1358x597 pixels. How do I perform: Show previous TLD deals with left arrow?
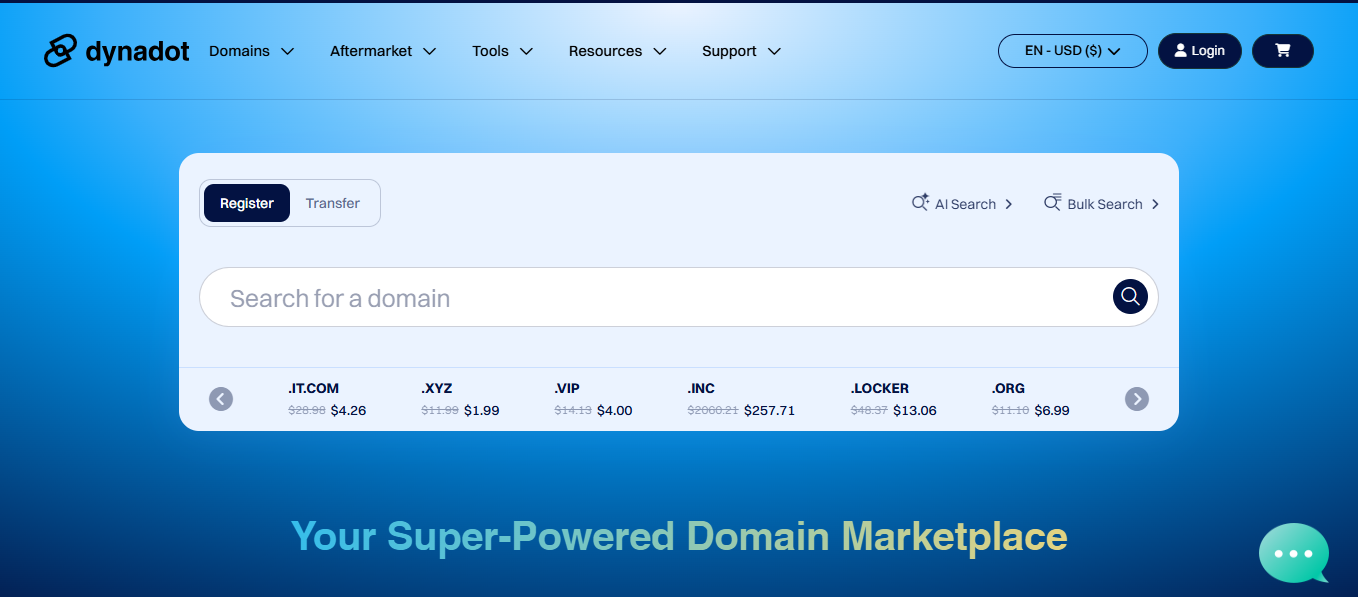click(221, 399)
